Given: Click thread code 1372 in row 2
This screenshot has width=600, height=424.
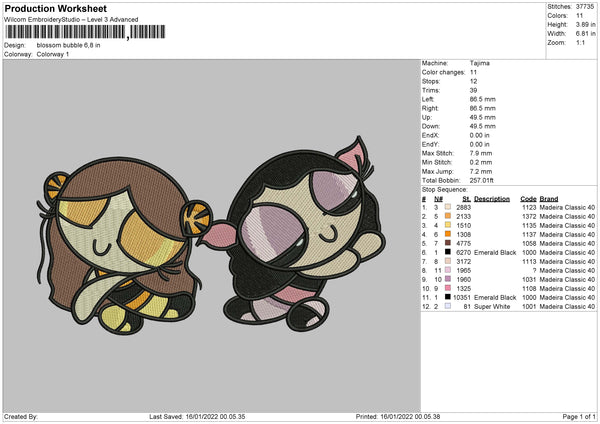Looking at the screenshot, I should (x=529, y=216).
